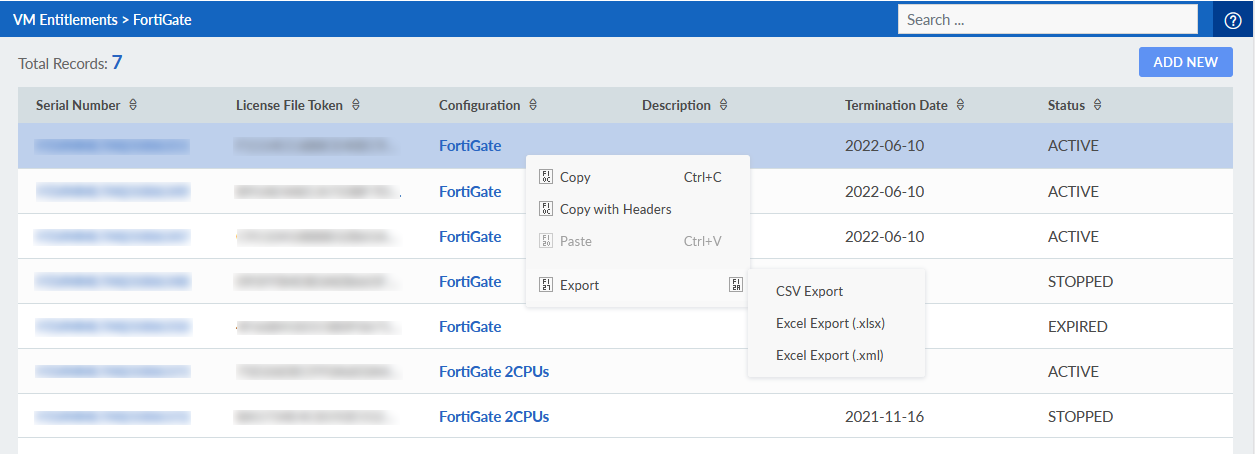Image resolution: width=1255 pixels, height=454 pixels.
Task: Click the Copy with Headers icon
Action: coord(546,209)
